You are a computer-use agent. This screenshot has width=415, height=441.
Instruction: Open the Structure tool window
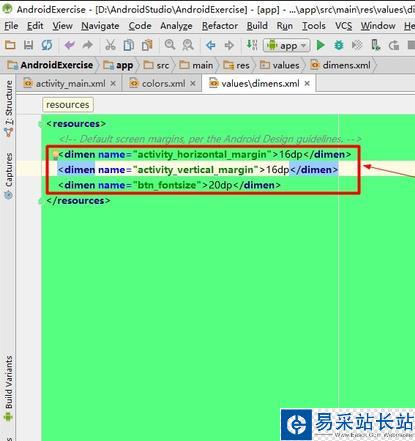(x=8, y=108)
